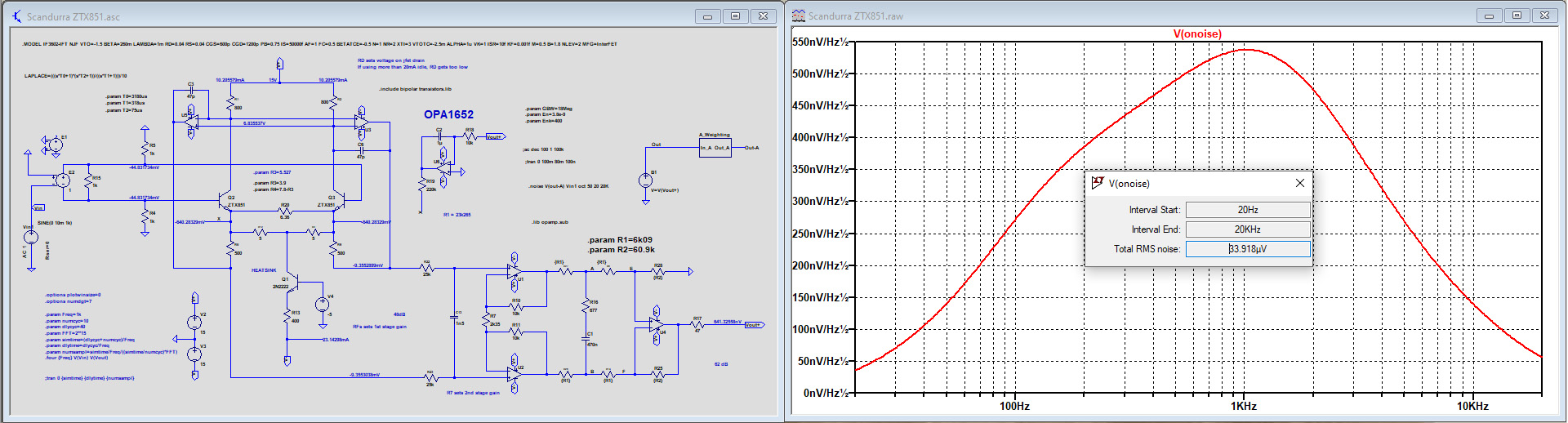Minimize the Scandurra ZTX851.asc window
This screenshot has width=1568, height=423.
pyautogui.click(x=707, y=16)
